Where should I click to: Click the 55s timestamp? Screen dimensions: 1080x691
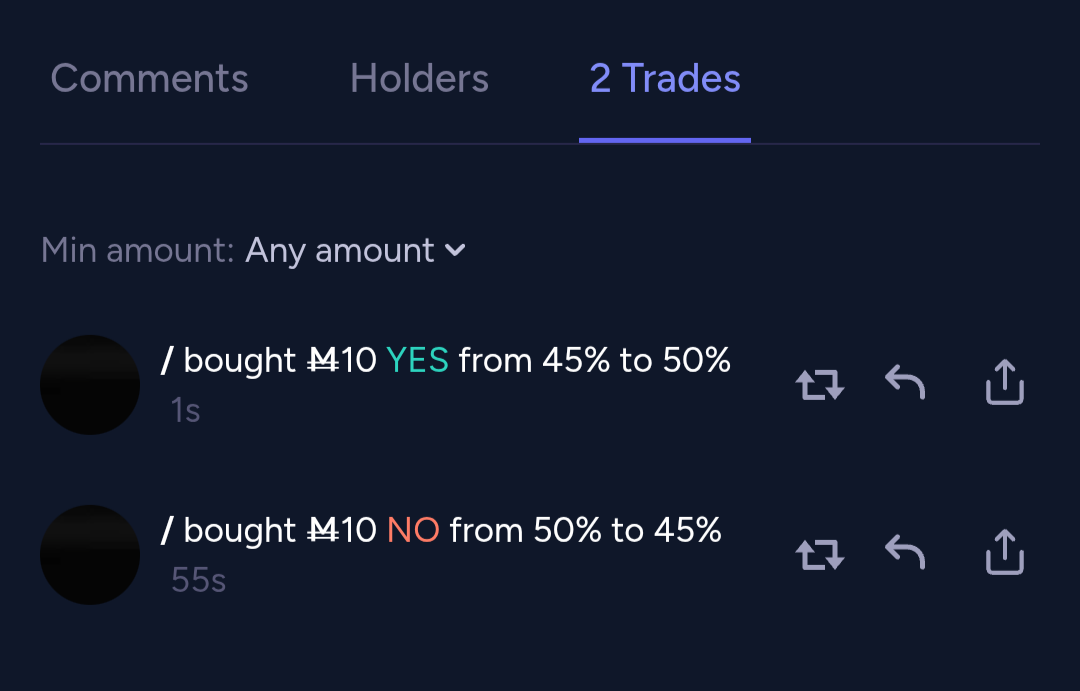tap(198, 580)
